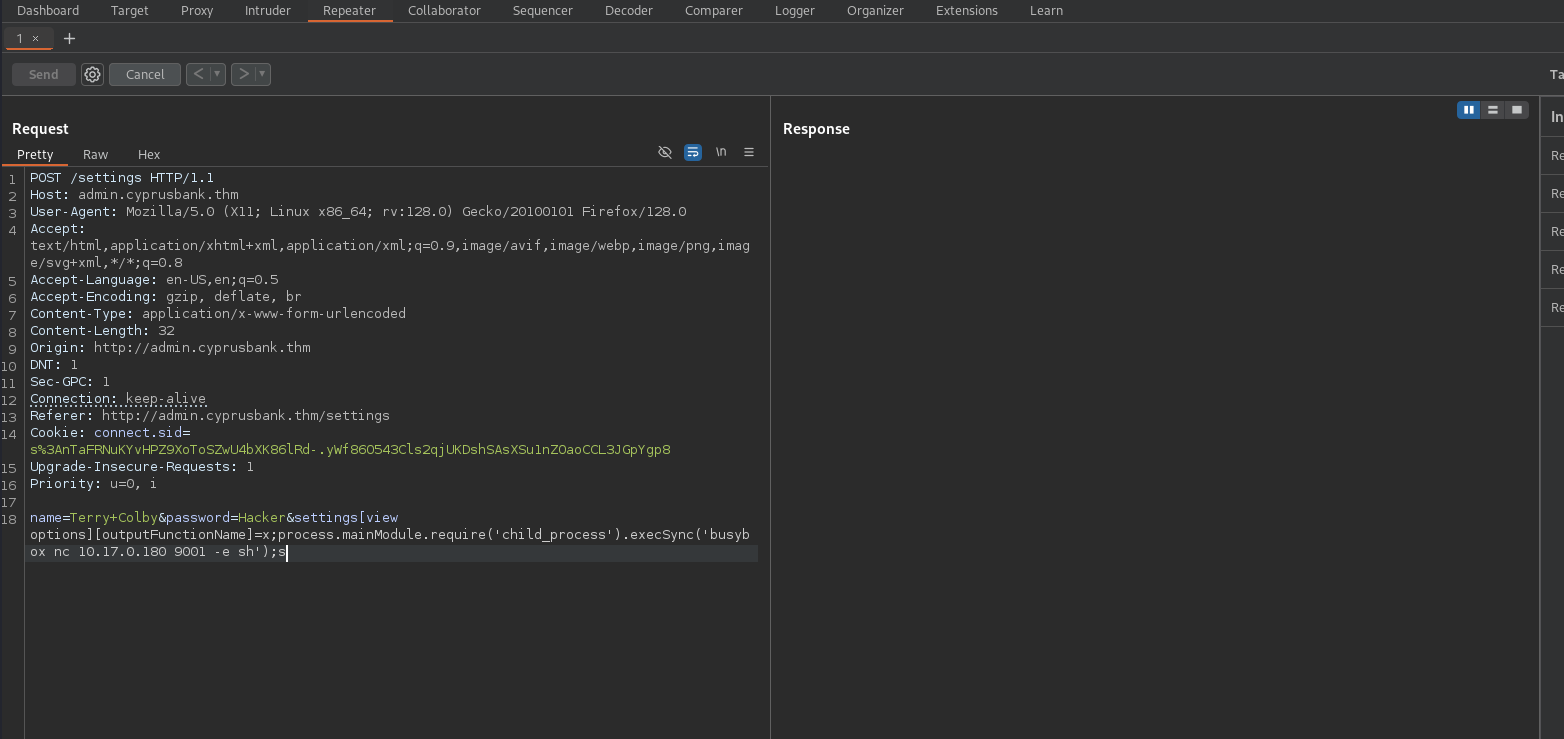Select side-by-side layout icon
The height and width of the screenshot is (739, 1564).
click(x=1468, y=110)
